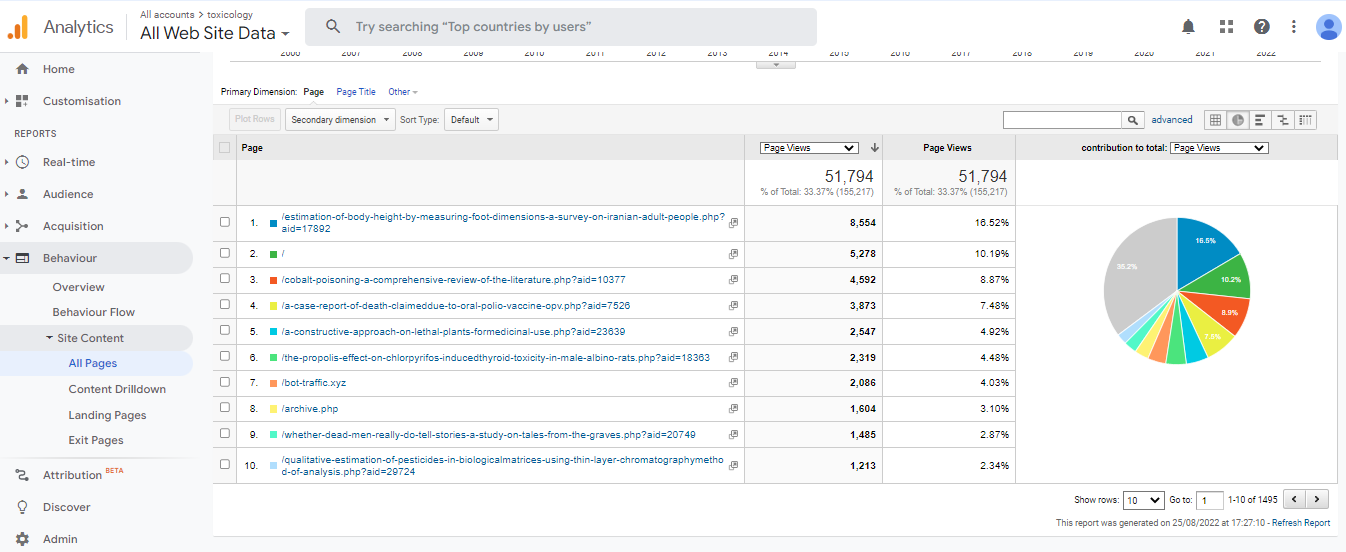Open the Show rows dropdown

pos(1143,500)
